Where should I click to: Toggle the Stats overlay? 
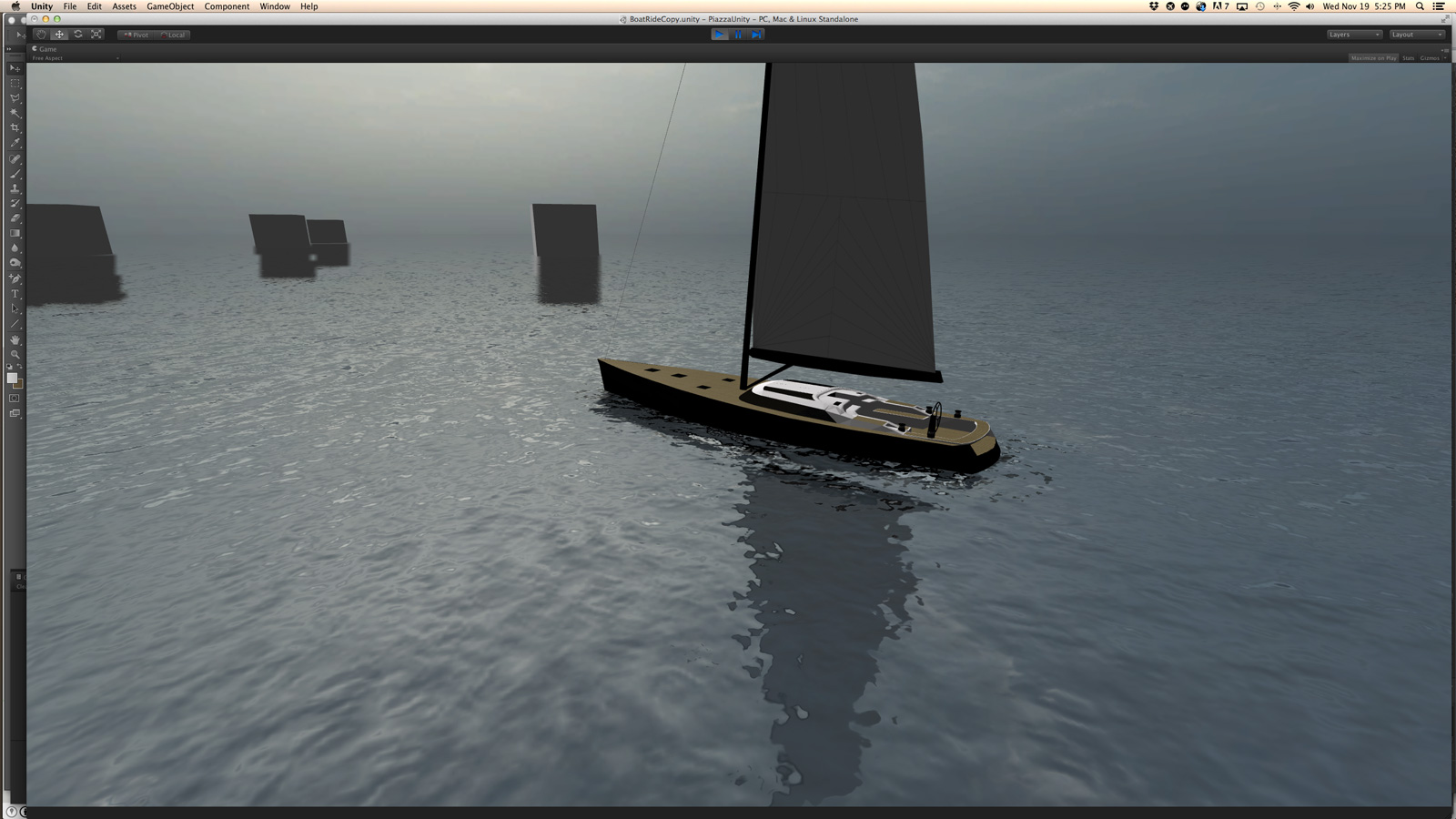1408,58
